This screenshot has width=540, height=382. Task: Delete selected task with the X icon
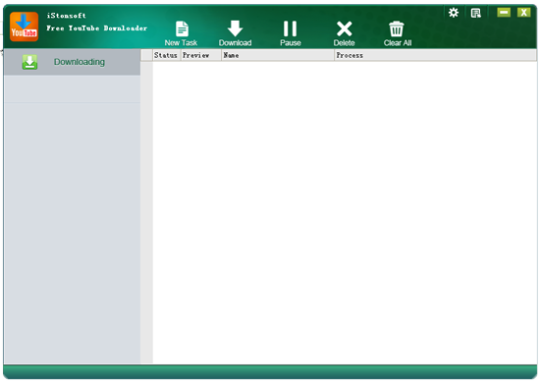[x=344, y=29]
